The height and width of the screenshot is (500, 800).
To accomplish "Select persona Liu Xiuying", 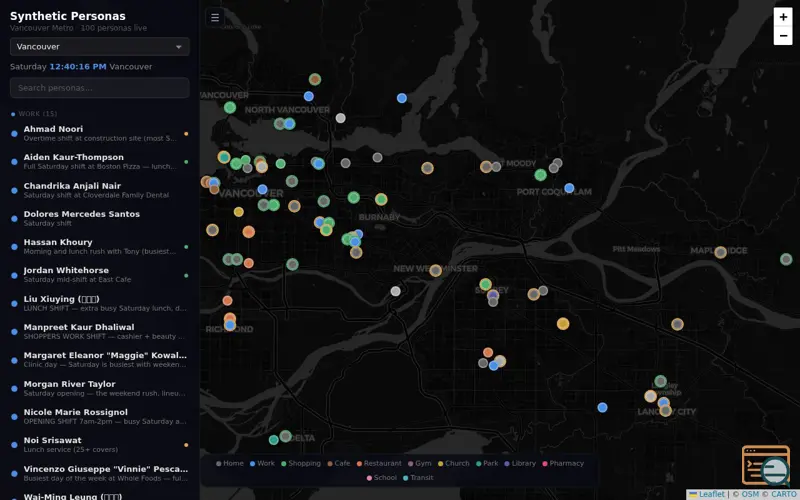I will [99, 304].
